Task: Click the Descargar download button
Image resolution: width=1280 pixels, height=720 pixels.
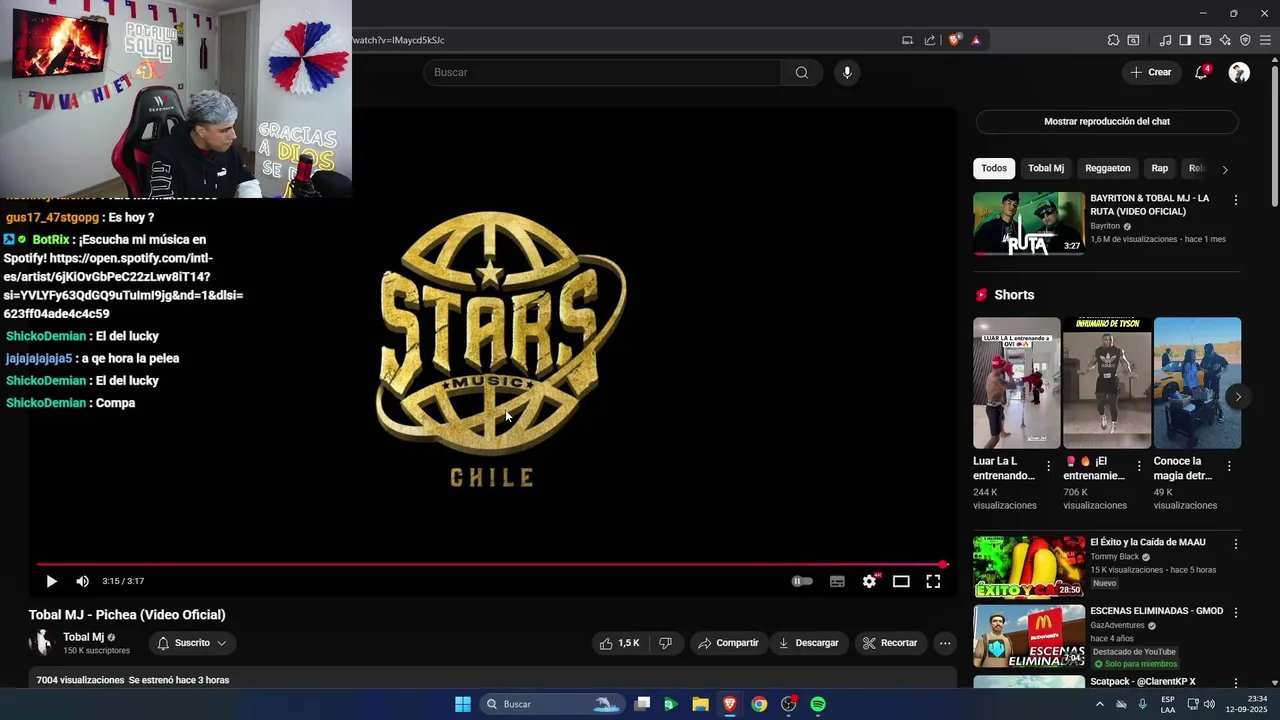Action: click(808, 643)
